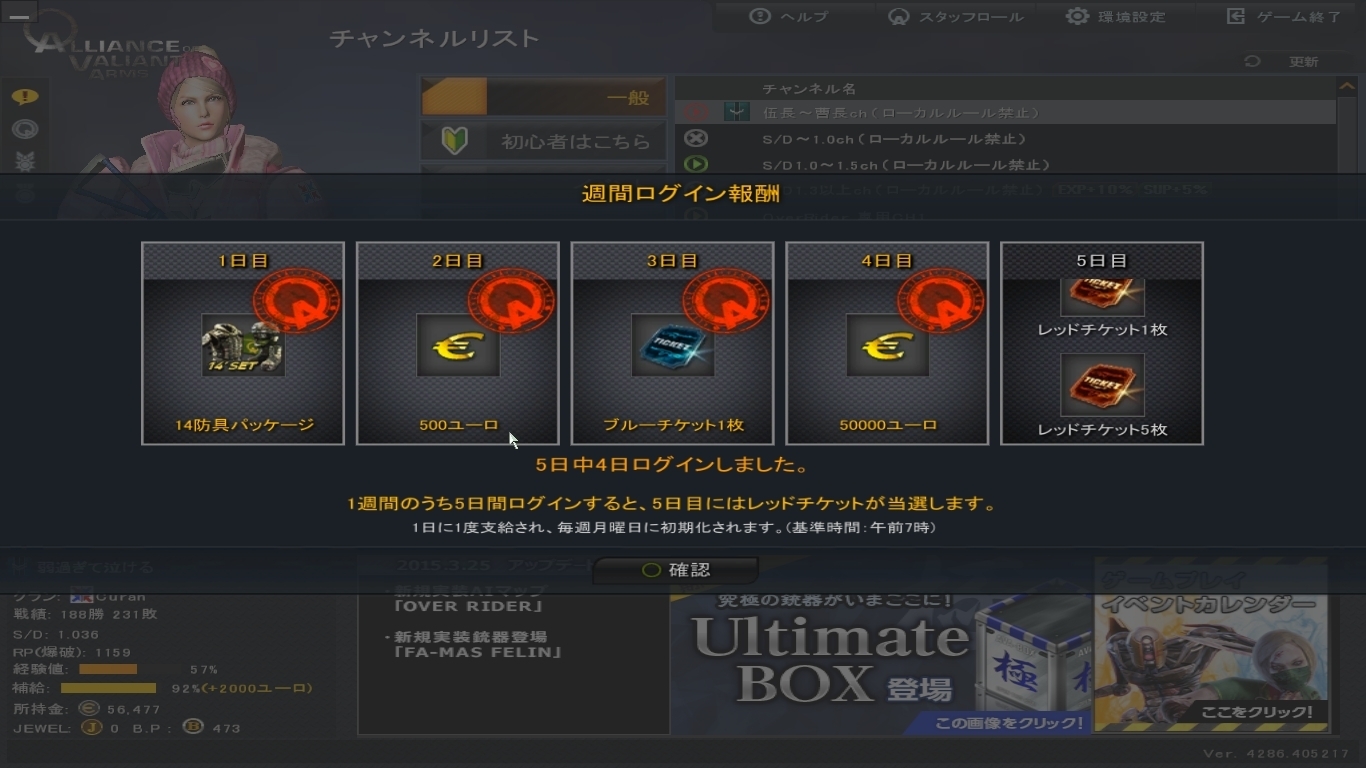Open スタッフロール staff credits
1366x768 pixels.
955,17
